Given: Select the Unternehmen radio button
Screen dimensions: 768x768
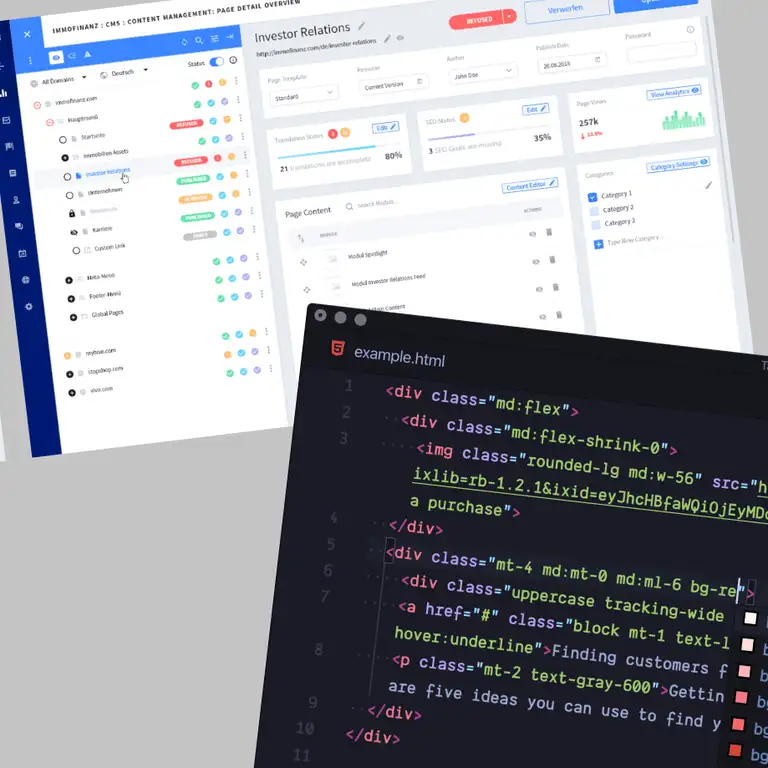Looking at the screenshot, I should [x=70, y=195].
